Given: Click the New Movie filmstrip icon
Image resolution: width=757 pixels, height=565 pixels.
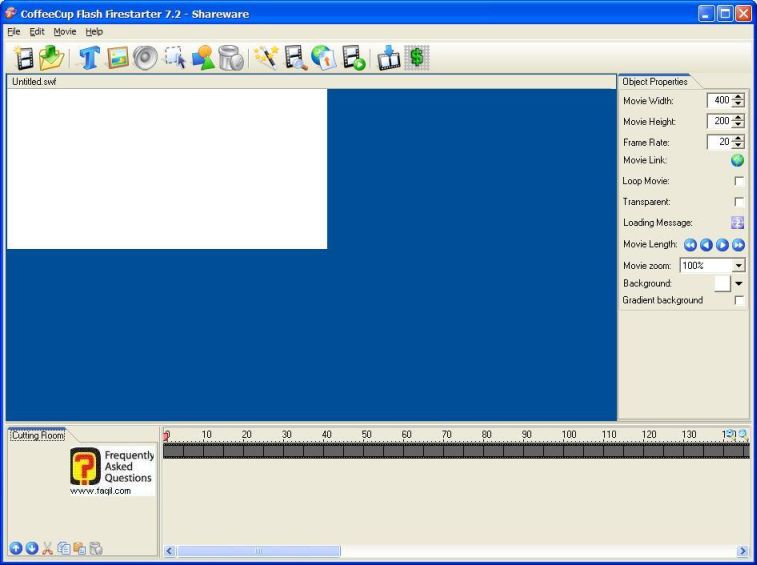Looking at the screenshot, I should coord(24,58).
